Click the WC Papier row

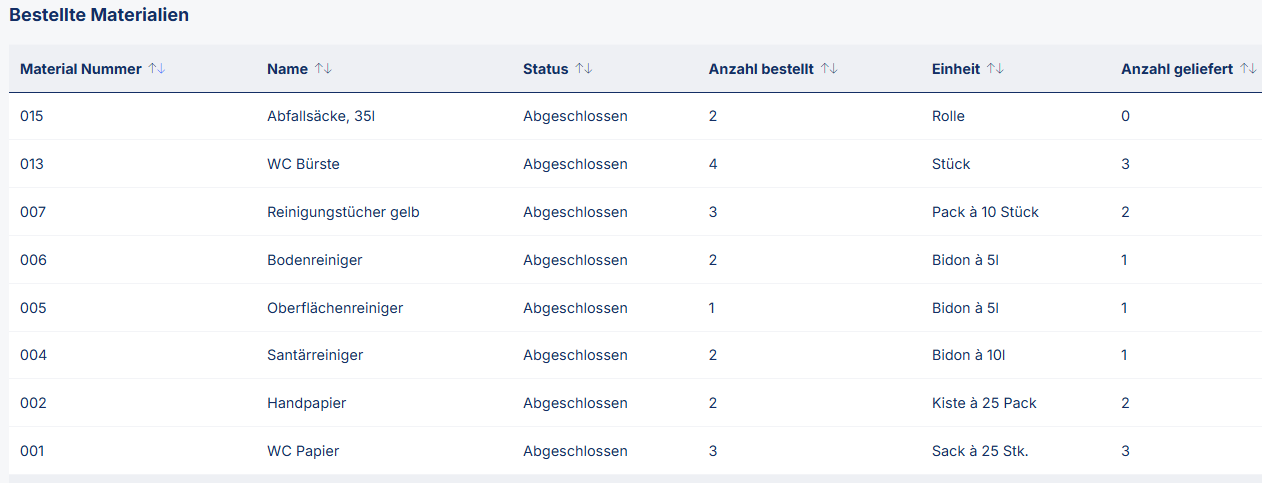303,451
